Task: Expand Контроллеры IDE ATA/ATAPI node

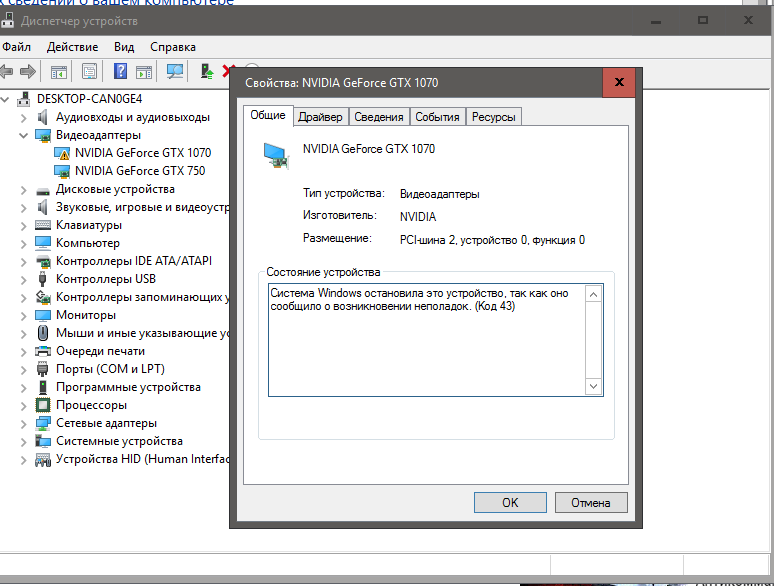Action: [x=23, y=261]
